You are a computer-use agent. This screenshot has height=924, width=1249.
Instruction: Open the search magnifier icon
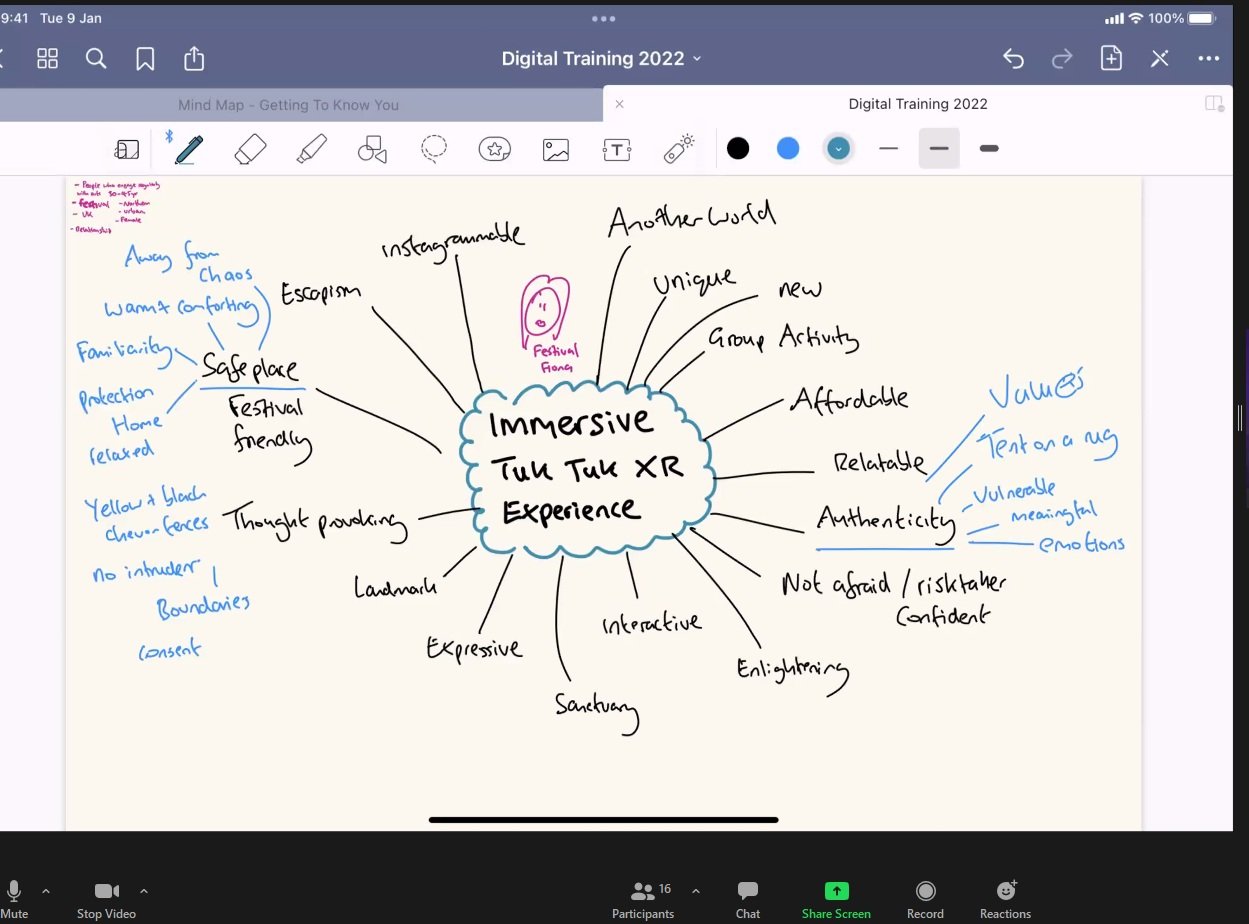96,59
